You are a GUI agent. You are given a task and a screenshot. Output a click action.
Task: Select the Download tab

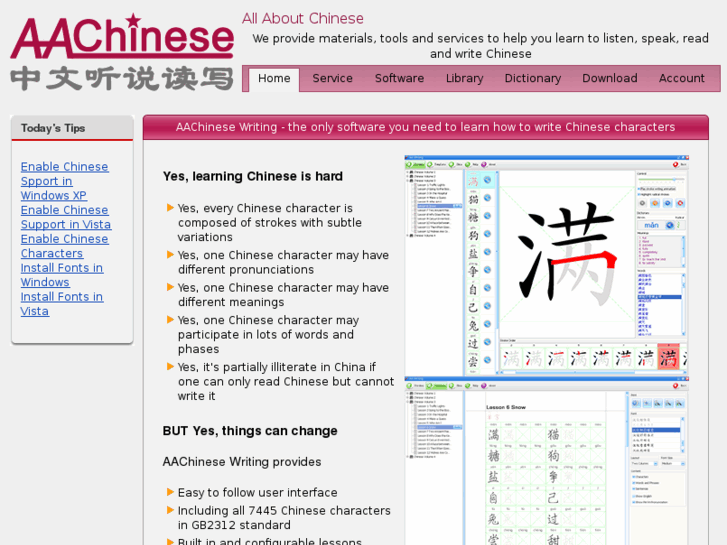(x=610, y=78)
